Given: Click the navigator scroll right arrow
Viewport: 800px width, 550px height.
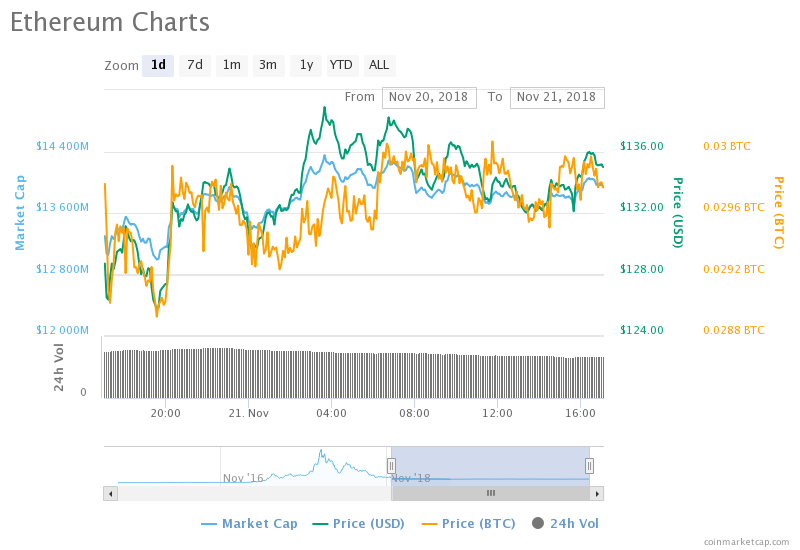Looking at the screenshot, I should pos(597,493).
